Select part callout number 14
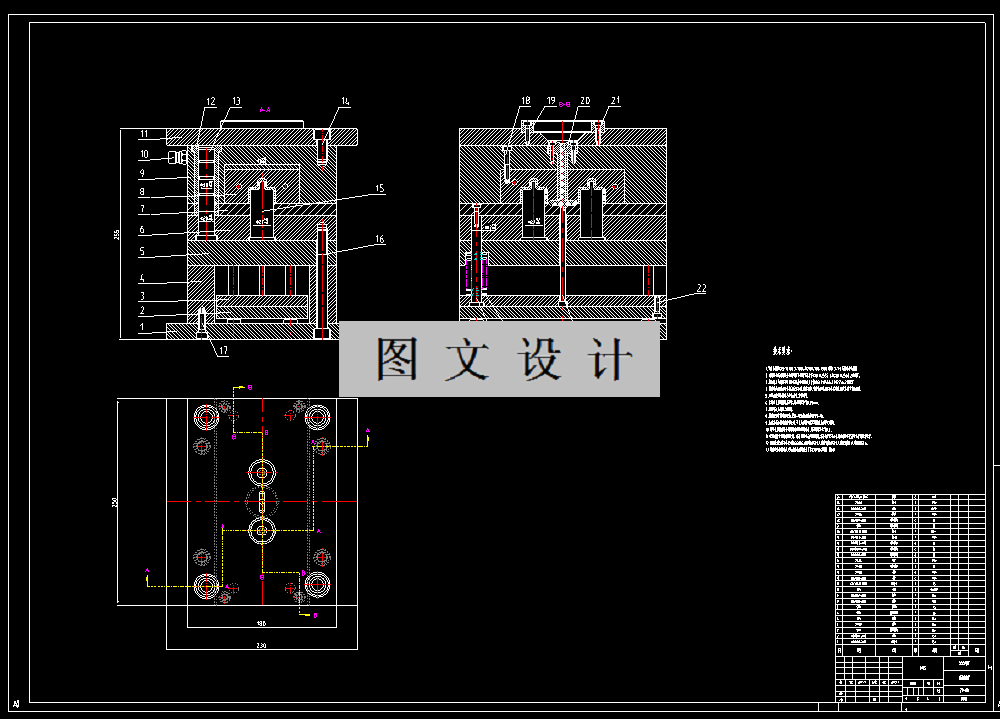 (x=345, y=101)
